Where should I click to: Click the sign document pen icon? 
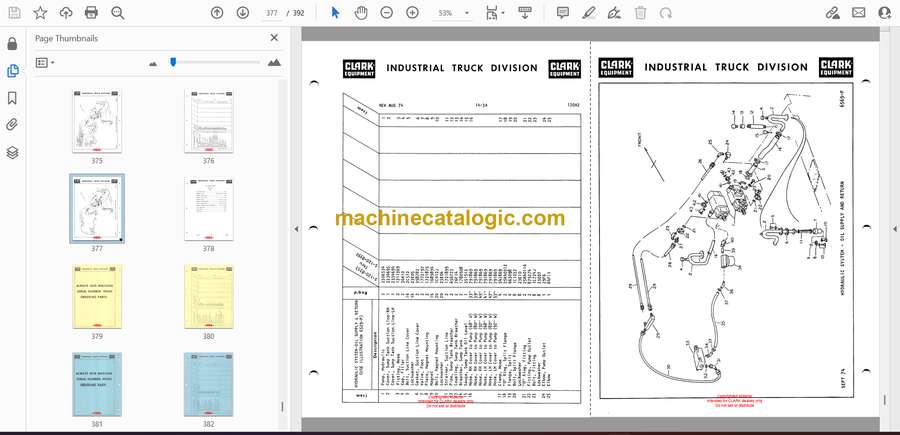pyautogui.click(x=615, y=13)
